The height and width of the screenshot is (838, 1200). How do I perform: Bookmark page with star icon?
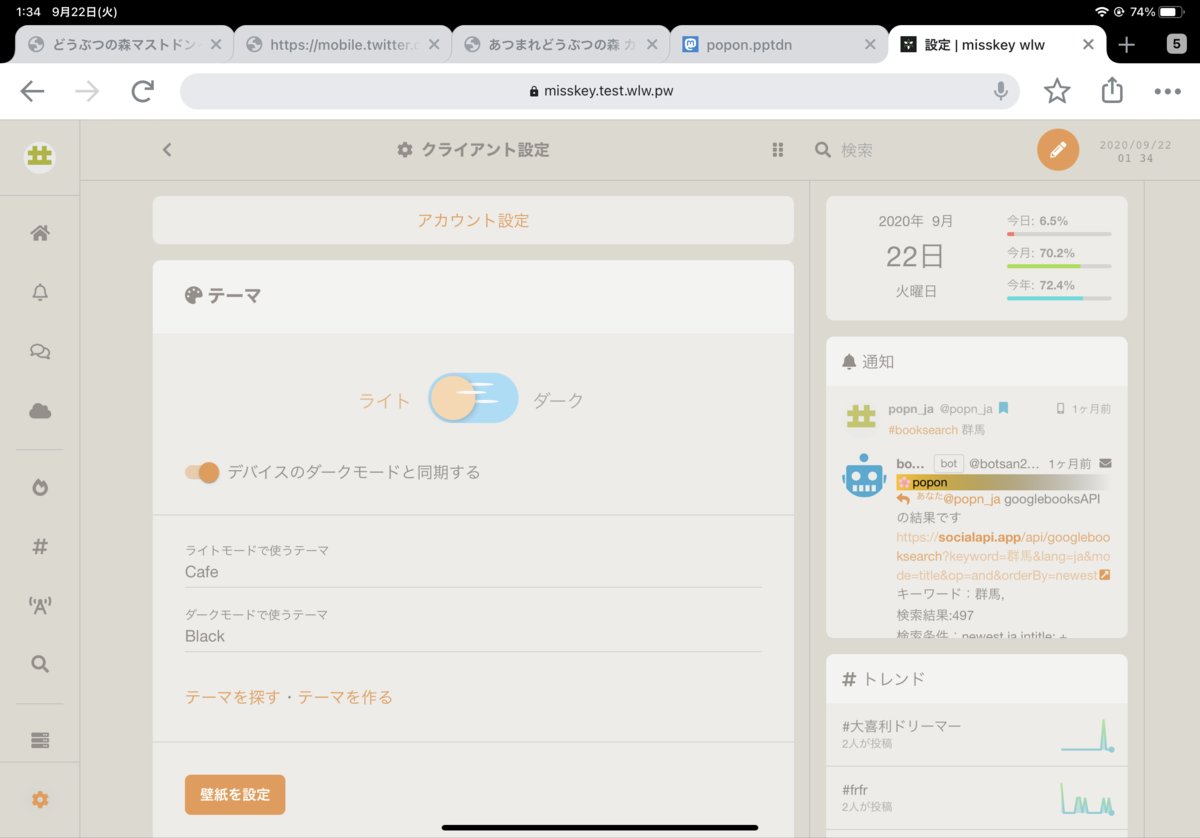(1057, 91)
